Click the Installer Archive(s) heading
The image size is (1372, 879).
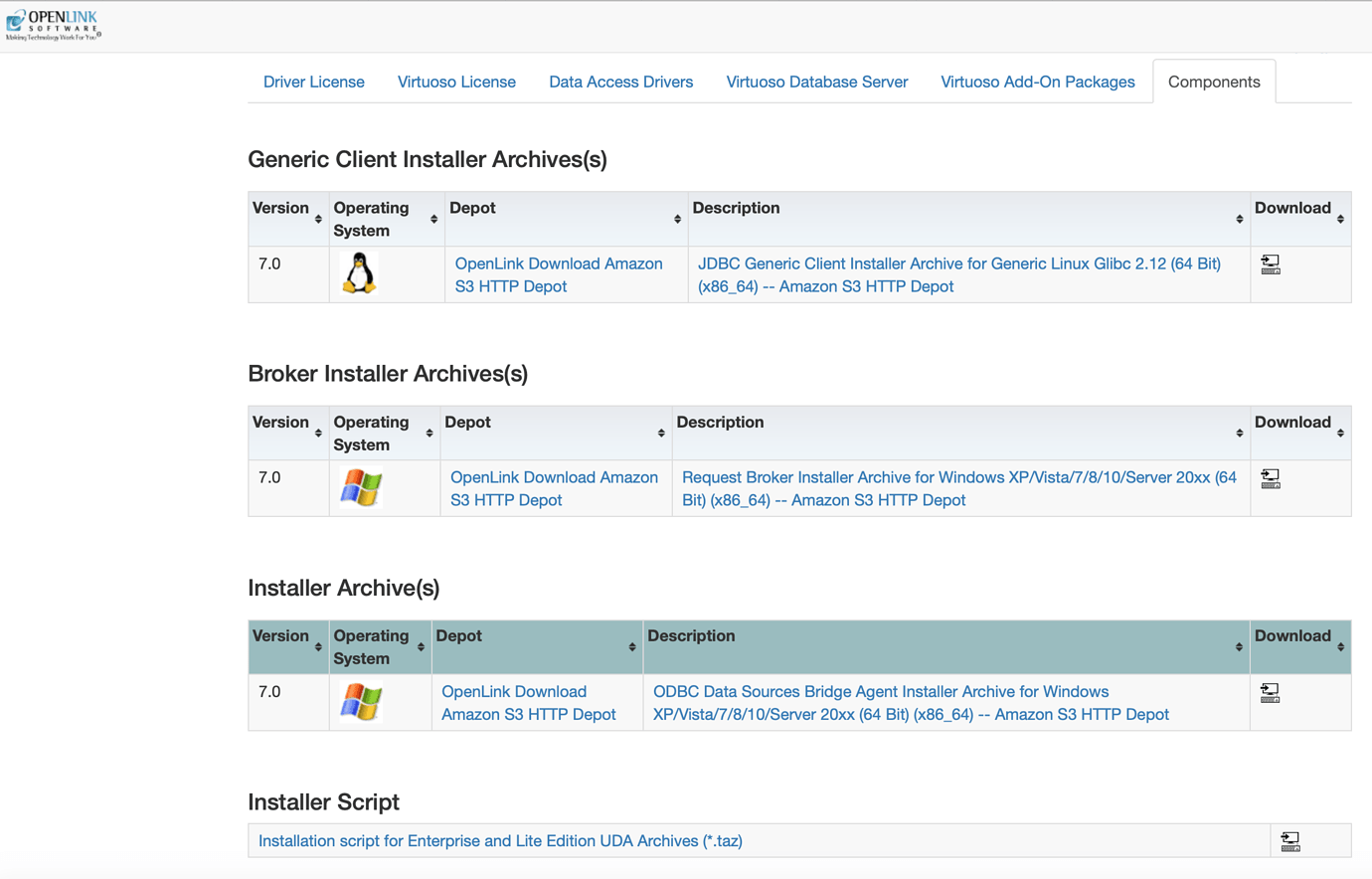point(344,588)
